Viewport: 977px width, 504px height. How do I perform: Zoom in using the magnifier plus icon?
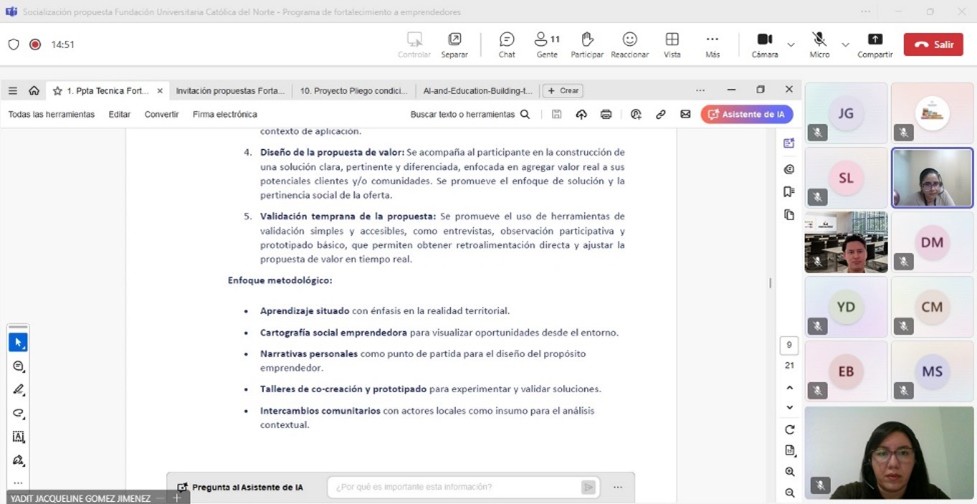click(789, 472)
